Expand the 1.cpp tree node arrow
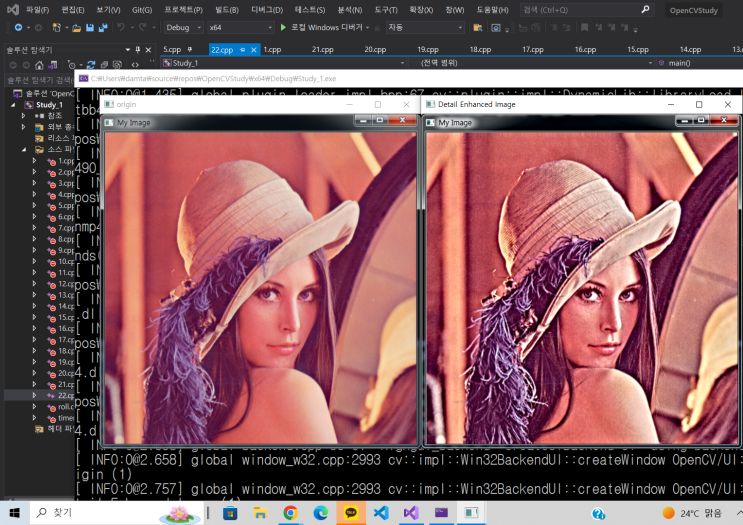This screenshot has width=743, height=525. [34, 161]
